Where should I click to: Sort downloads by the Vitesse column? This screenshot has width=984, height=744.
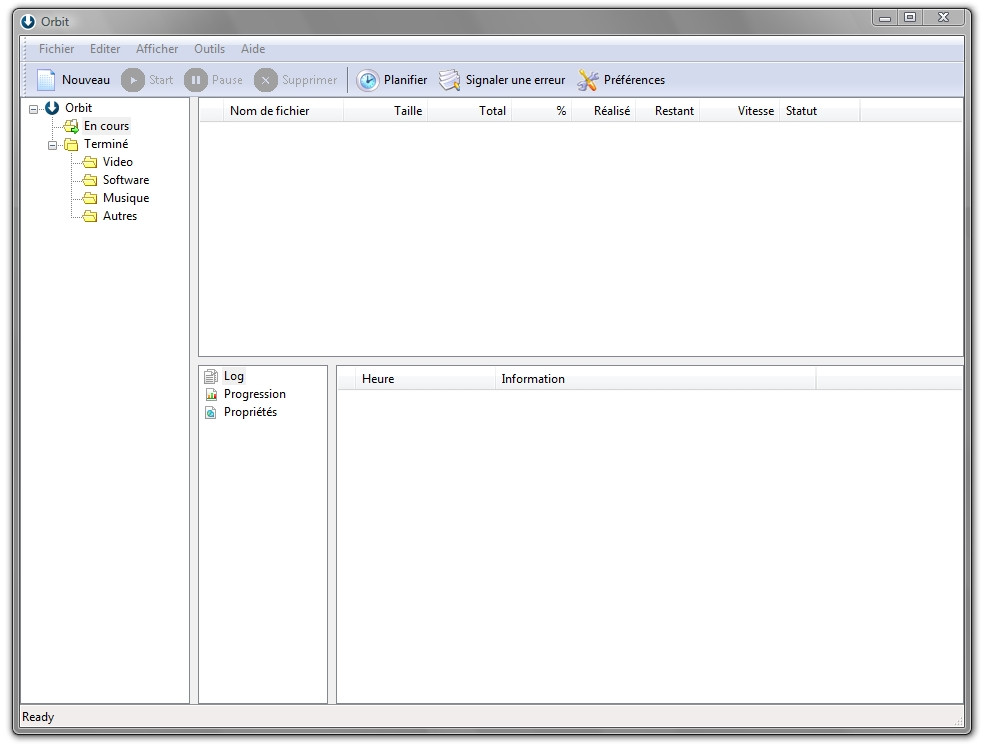(x=755, y=111)
